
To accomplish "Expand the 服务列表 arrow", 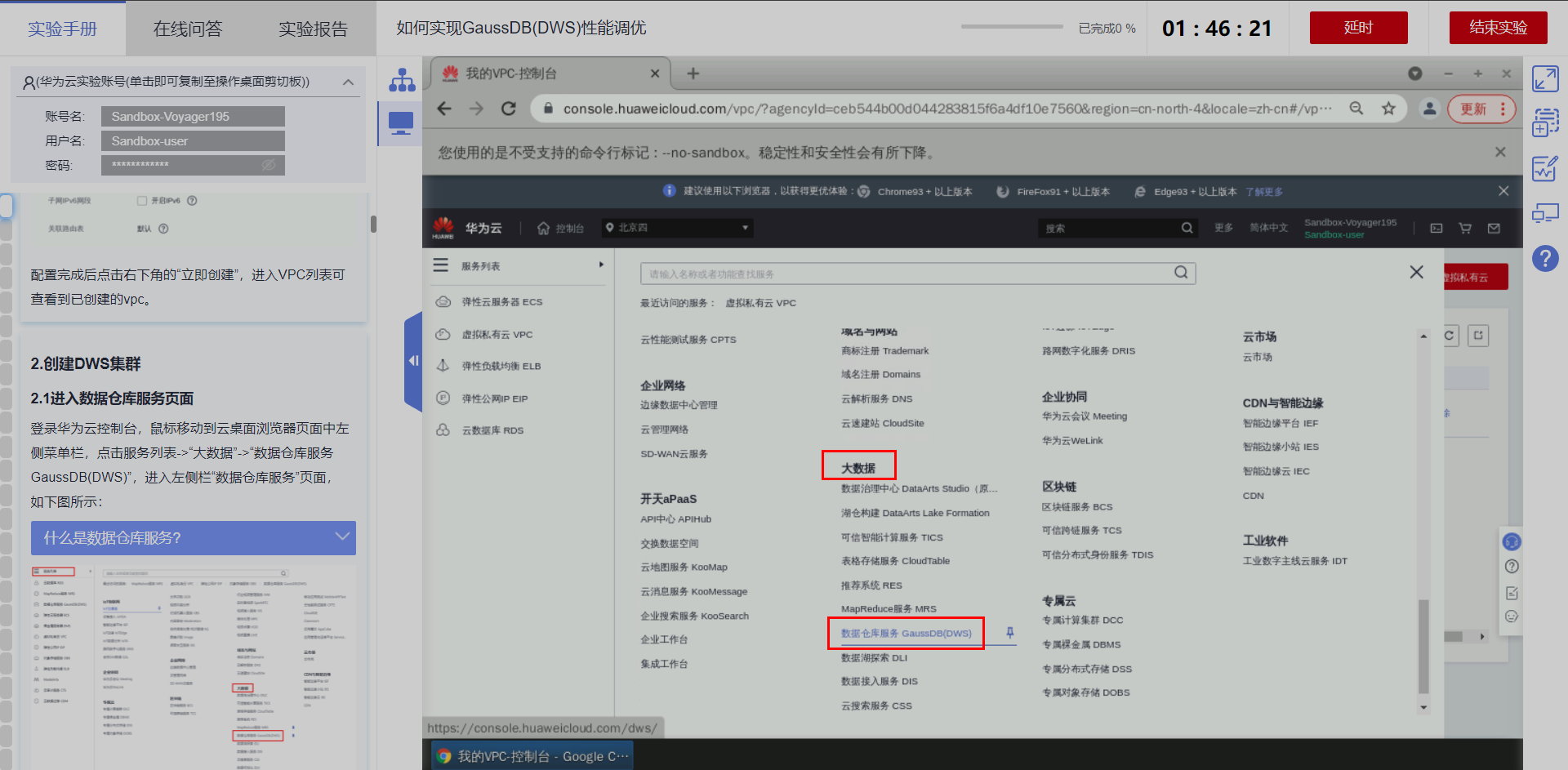I will point(601,265).
